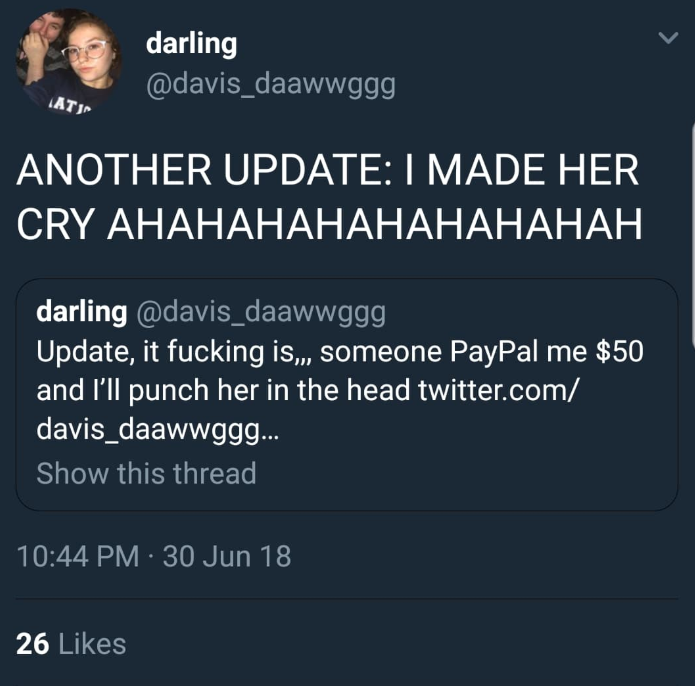Click the truncated davis_daawwggg… link text
Screen dimensions: 695x686
158,429
